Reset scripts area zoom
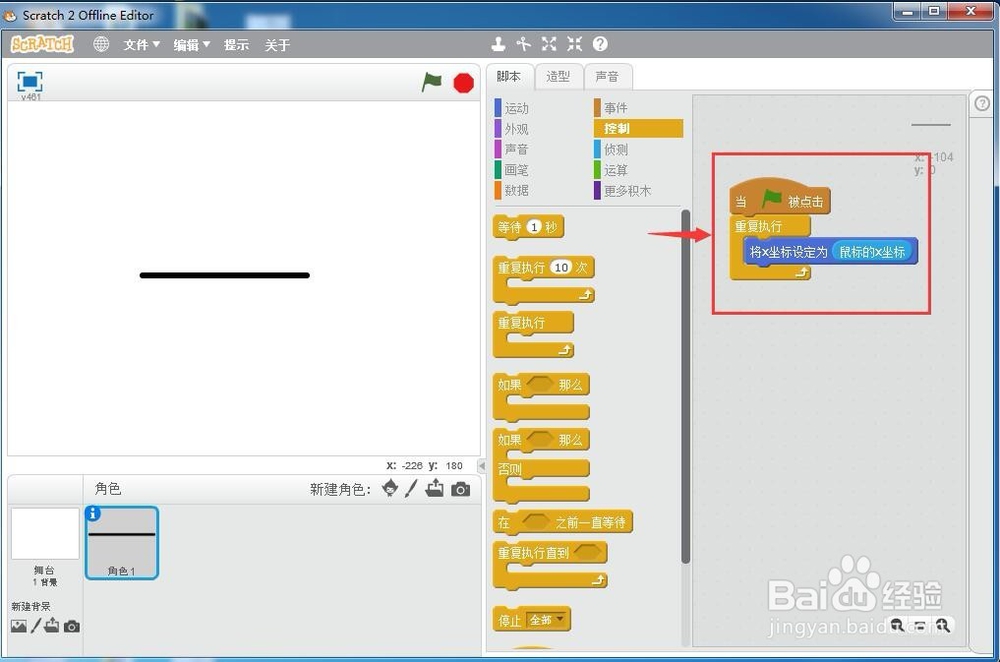Image resolution: width=1000 pixels, height=662 pixels. pos(920,625)
